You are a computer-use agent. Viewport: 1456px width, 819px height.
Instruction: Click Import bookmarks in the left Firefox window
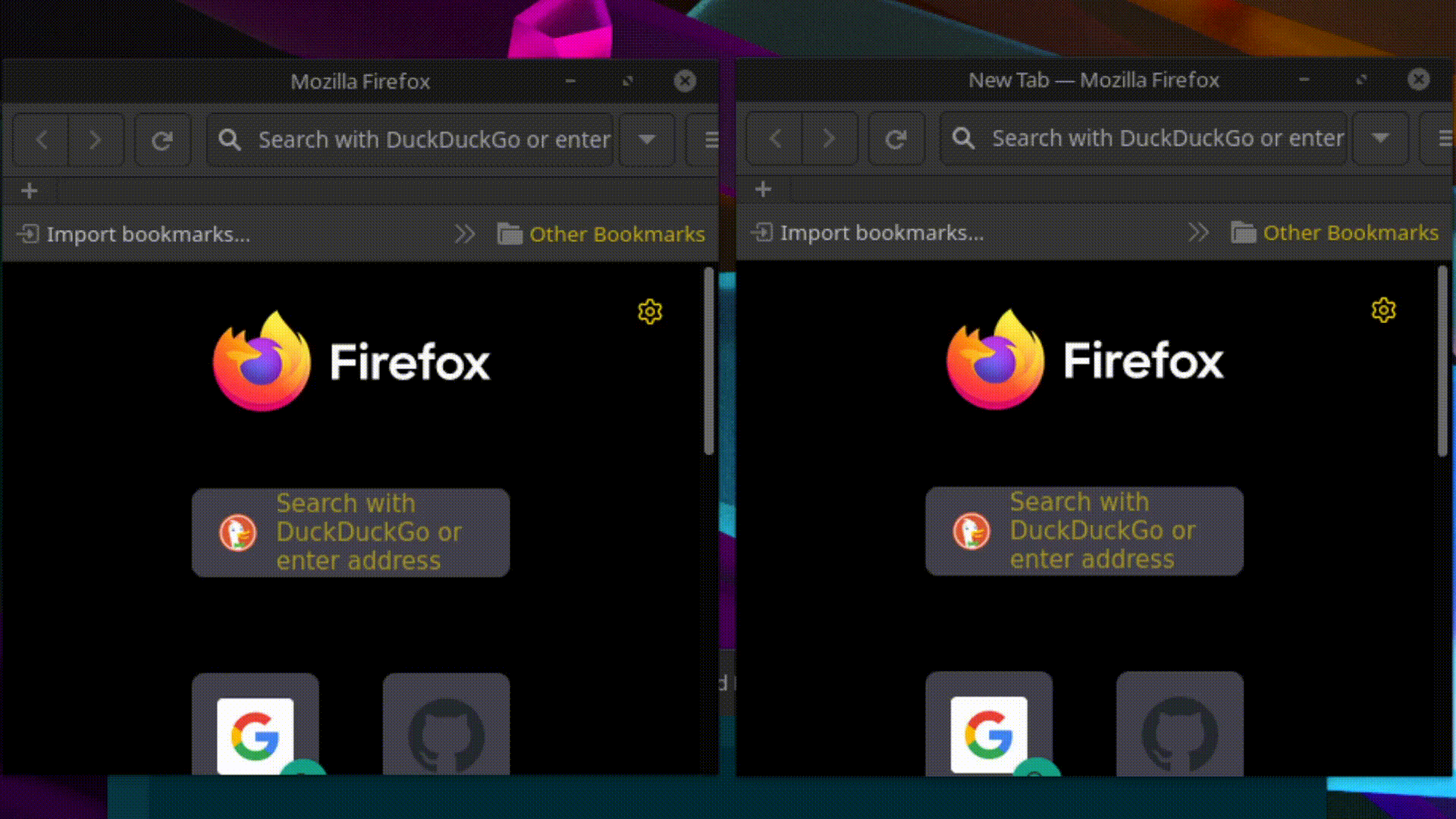pyautogui.click(x=133, y=234)
